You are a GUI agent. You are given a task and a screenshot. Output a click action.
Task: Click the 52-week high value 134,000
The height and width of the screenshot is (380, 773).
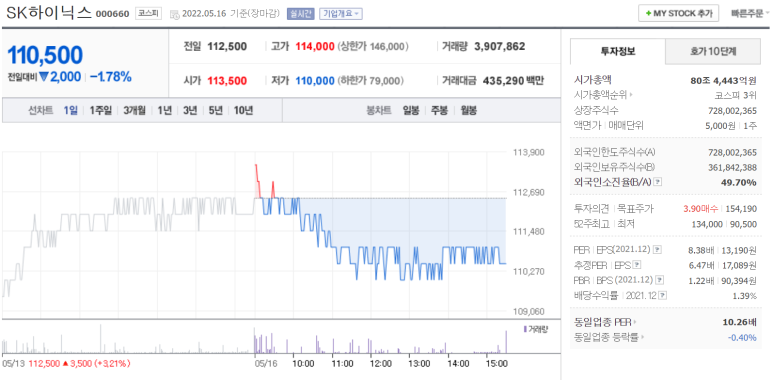pyautogui.click(x=707, y=224)
